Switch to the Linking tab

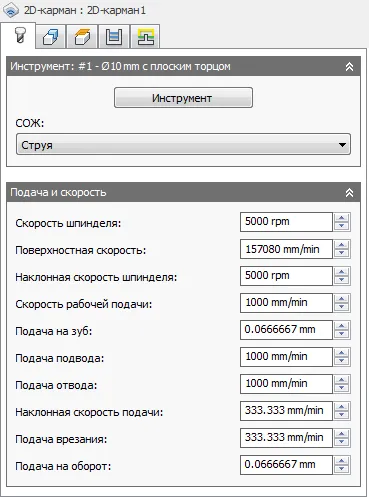click(x=145, y=36)
